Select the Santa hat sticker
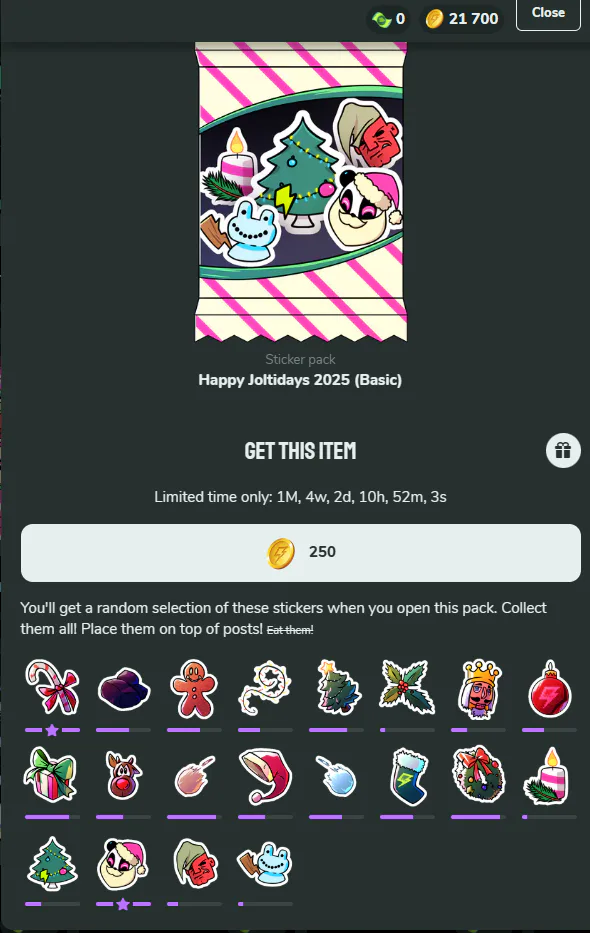The width and height of the screenshot is (590, 933). (x=265, y=776)
